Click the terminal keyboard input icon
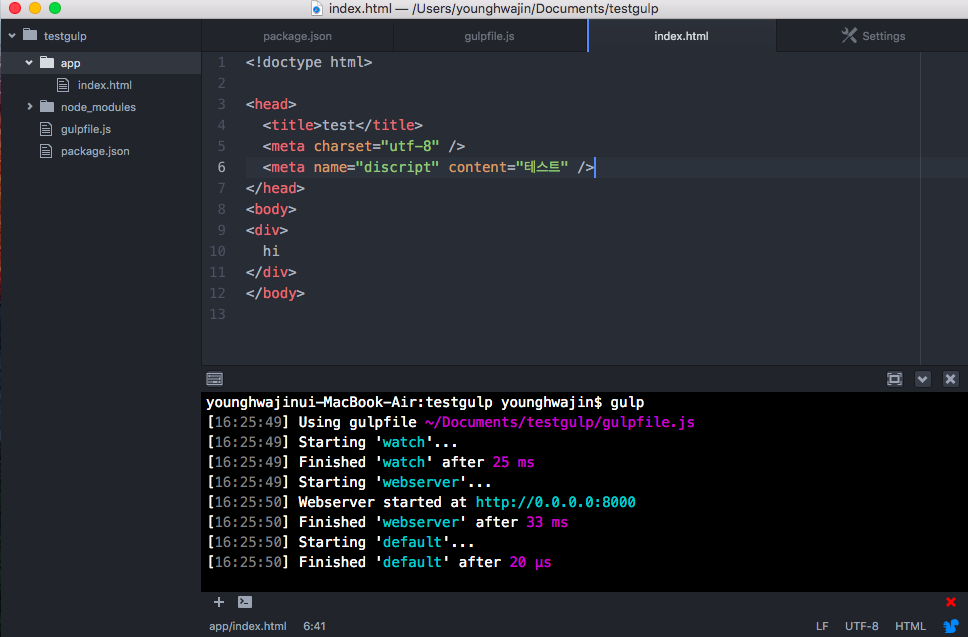This screenshot has height=637, width=968. [215, 379]
